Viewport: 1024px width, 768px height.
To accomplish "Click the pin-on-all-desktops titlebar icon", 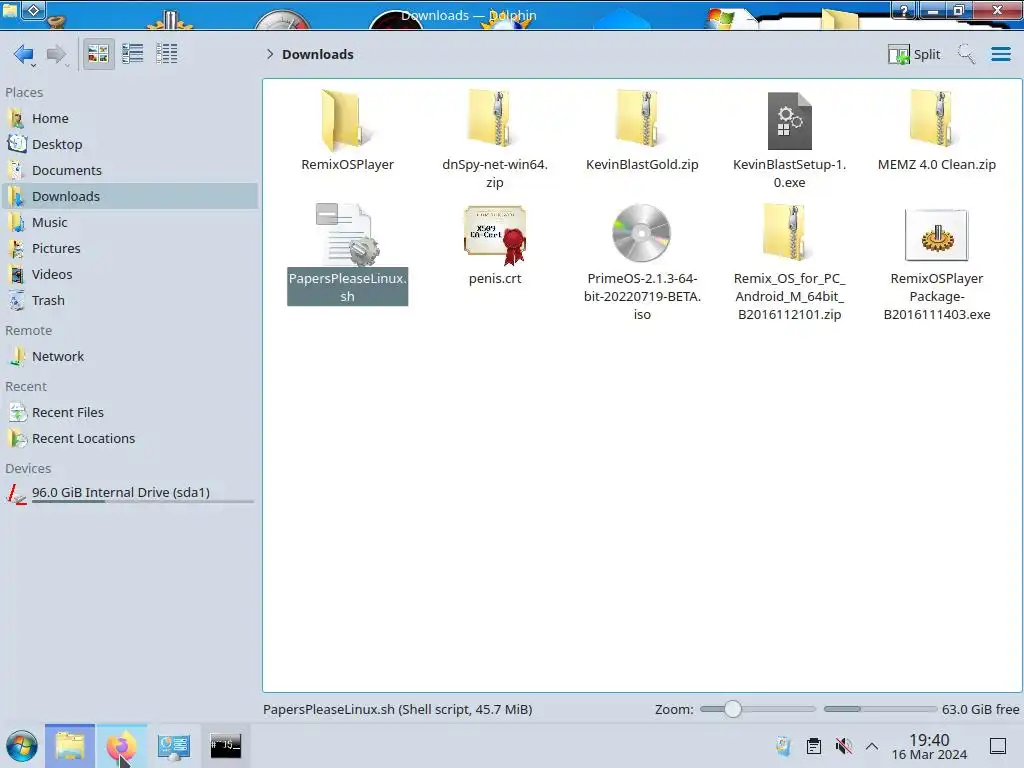I will click(33, 9).
